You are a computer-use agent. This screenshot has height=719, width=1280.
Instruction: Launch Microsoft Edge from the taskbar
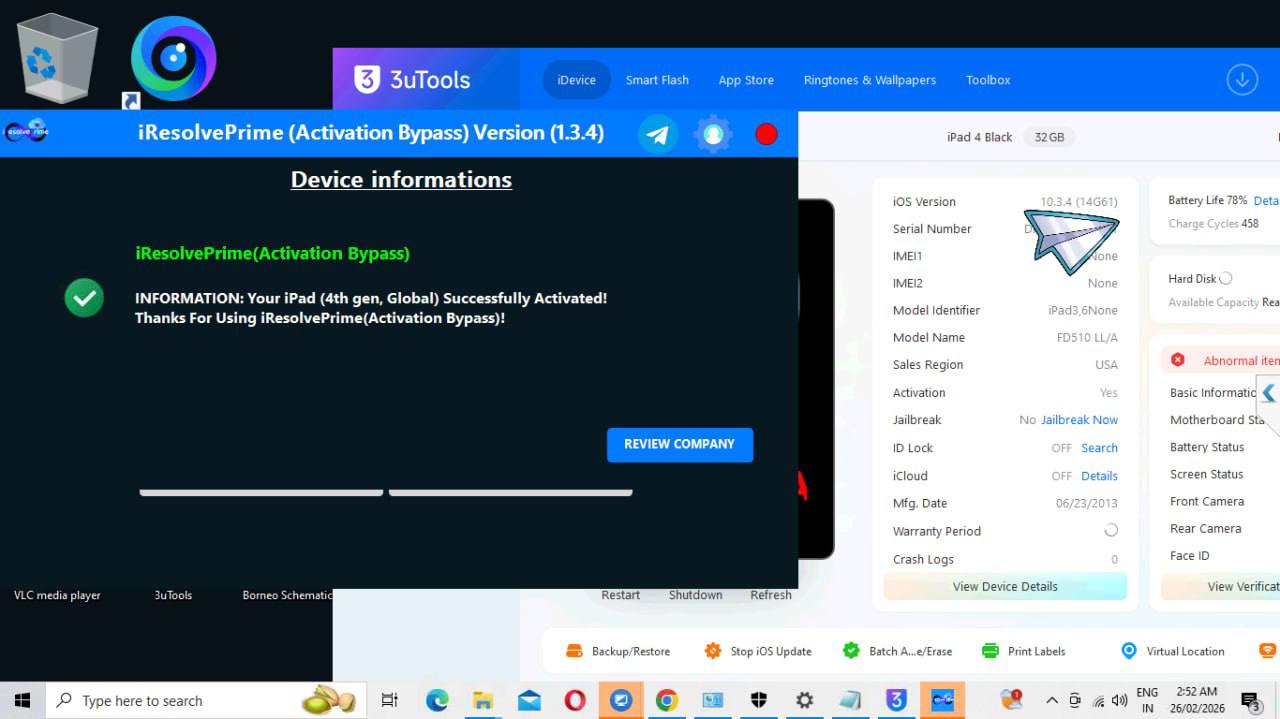click(437, 700)
